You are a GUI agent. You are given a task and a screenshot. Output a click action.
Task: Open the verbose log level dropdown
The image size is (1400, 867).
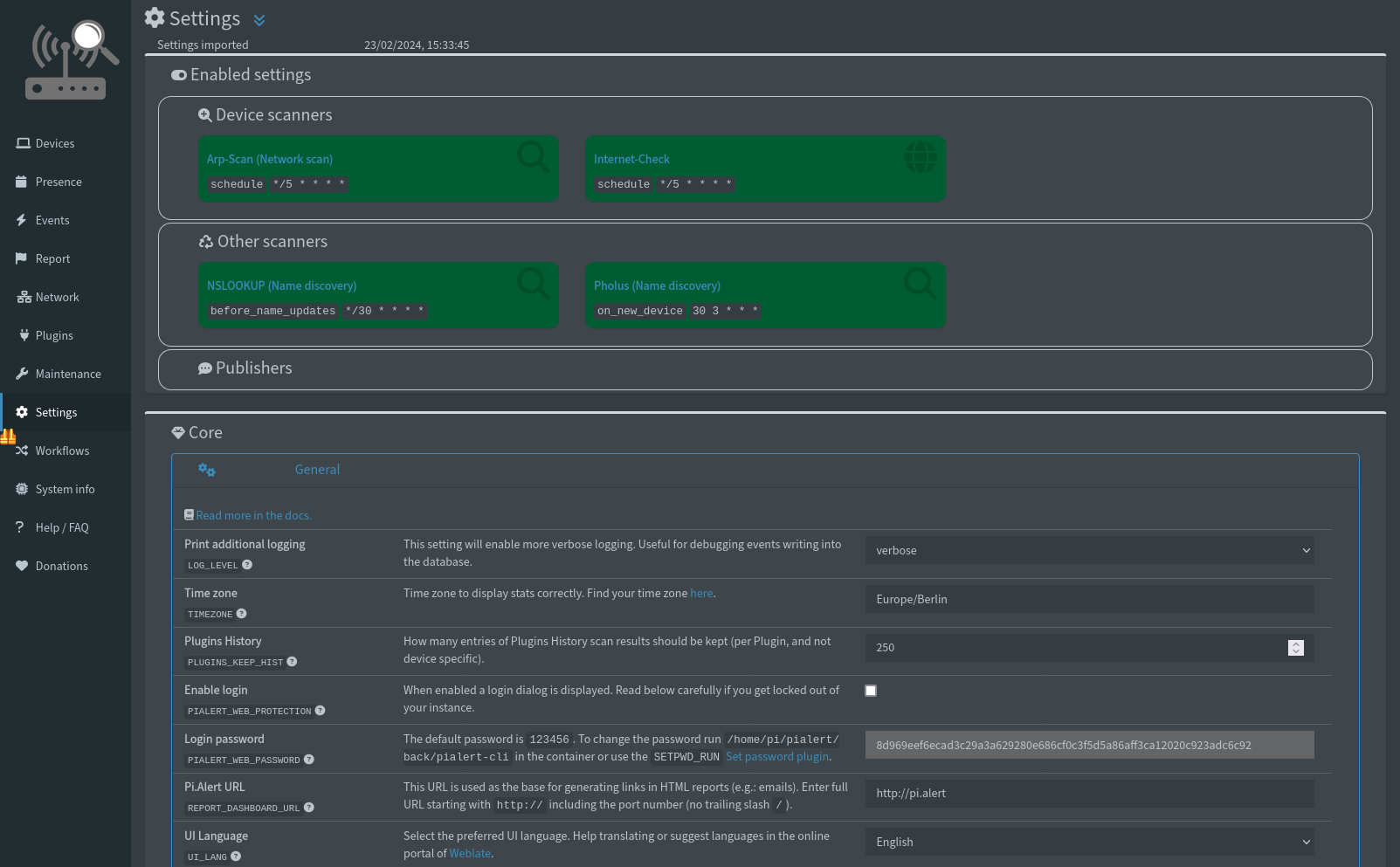pyautogui.click(x=1090, y=550)
